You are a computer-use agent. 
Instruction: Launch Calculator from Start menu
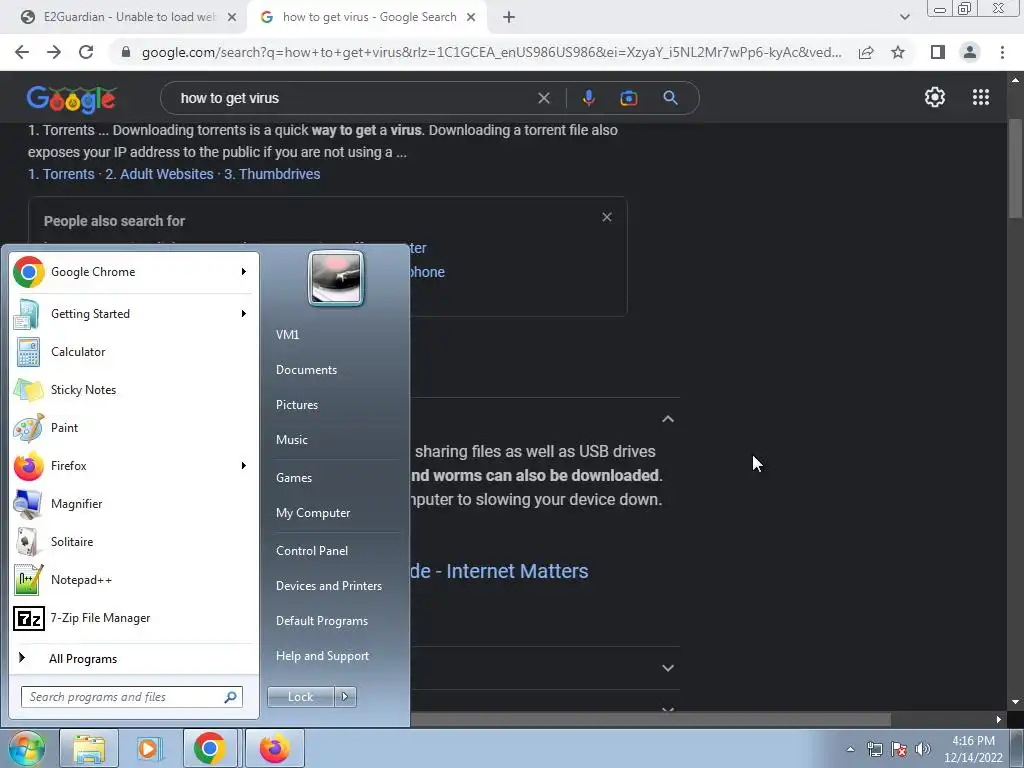pyautogui.click(x=134, y=352)
